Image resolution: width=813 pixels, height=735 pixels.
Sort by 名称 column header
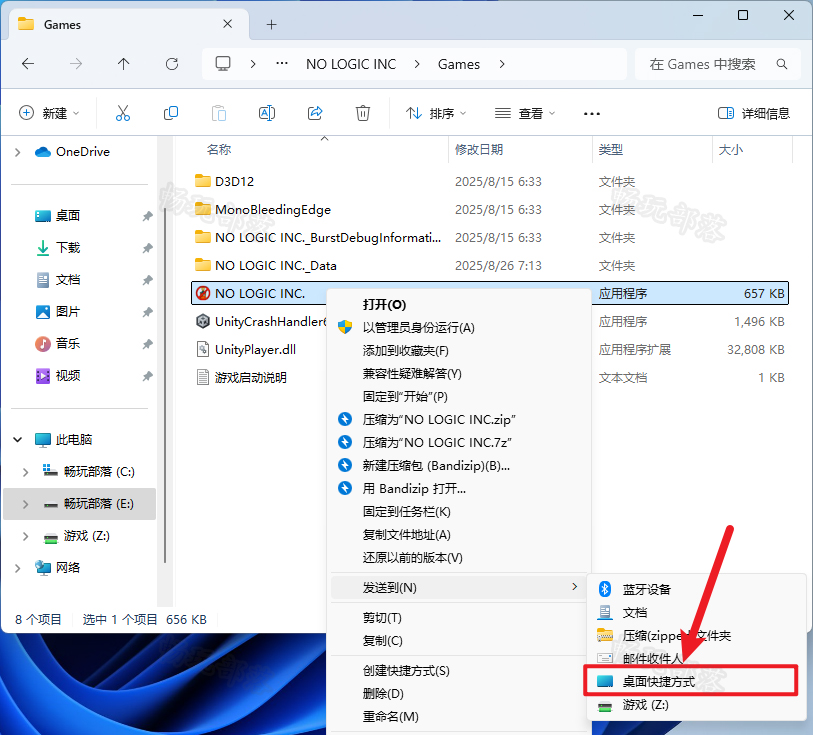pyautogui.click(x=219, y=150)
